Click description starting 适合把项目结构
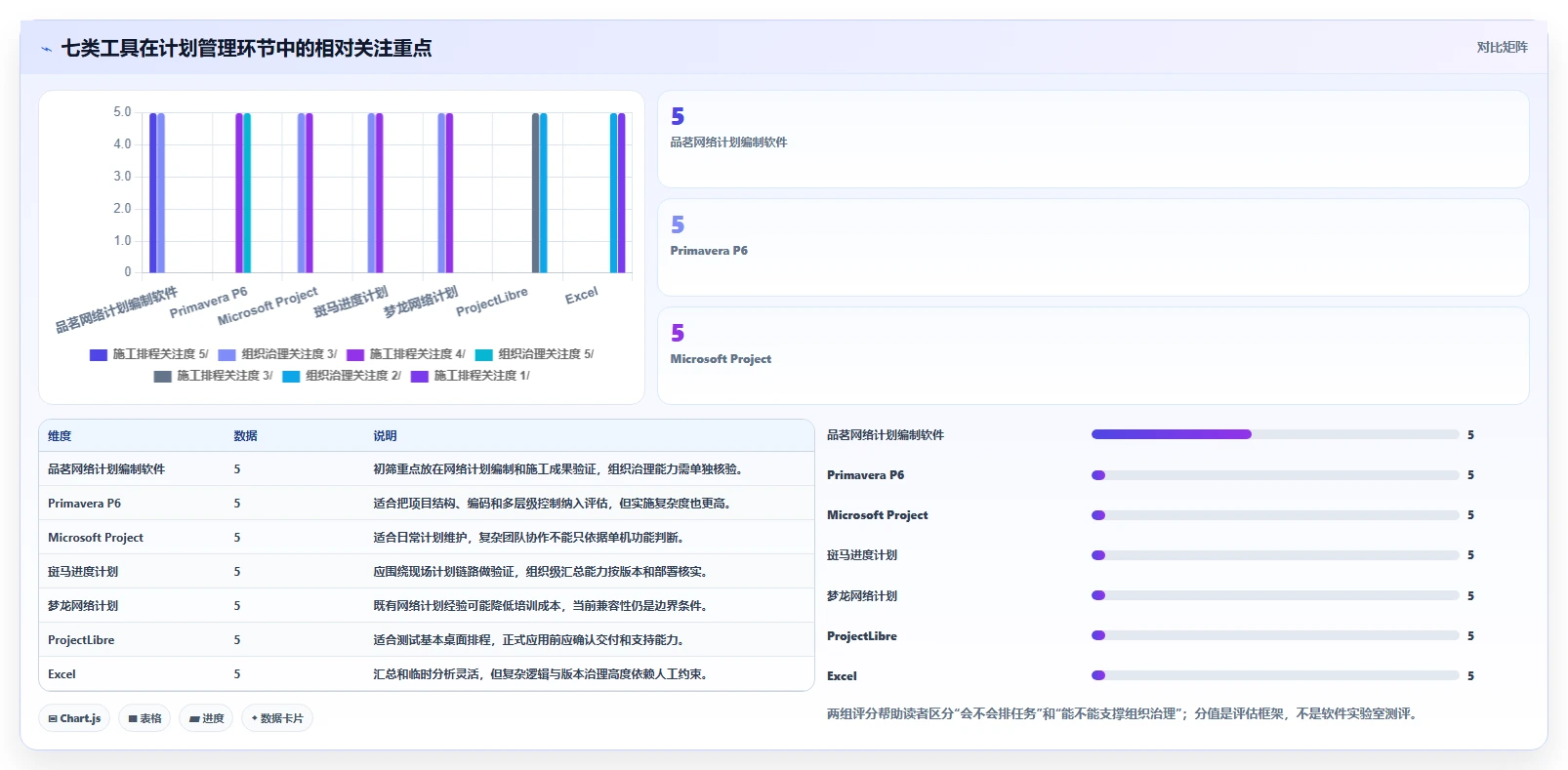 555,504
